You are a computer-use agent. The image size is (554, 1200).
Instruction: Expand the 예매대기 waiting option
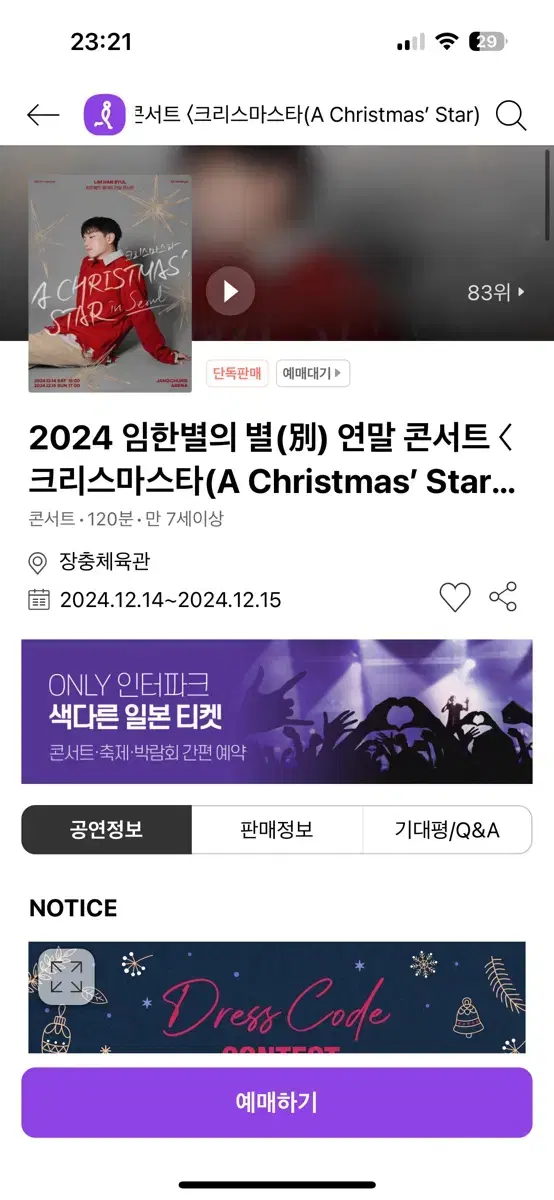click(313, 374)
